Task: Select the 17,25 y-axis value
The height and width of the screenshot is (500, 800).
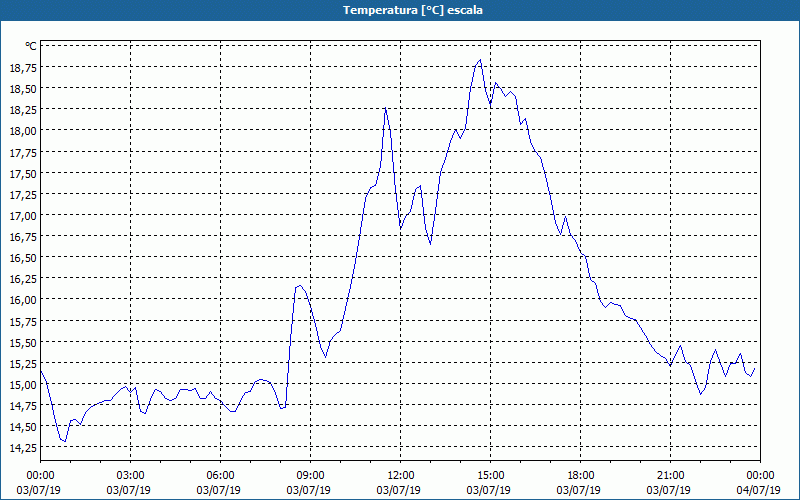Action: pyautogui.click(x=23, y=194)
